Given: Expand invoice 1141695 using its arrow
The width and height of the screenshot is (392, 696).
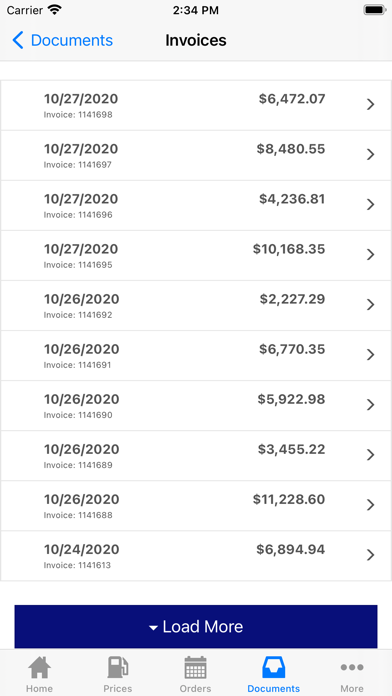Looking at the screenshot, I should (x=371, y=254).
